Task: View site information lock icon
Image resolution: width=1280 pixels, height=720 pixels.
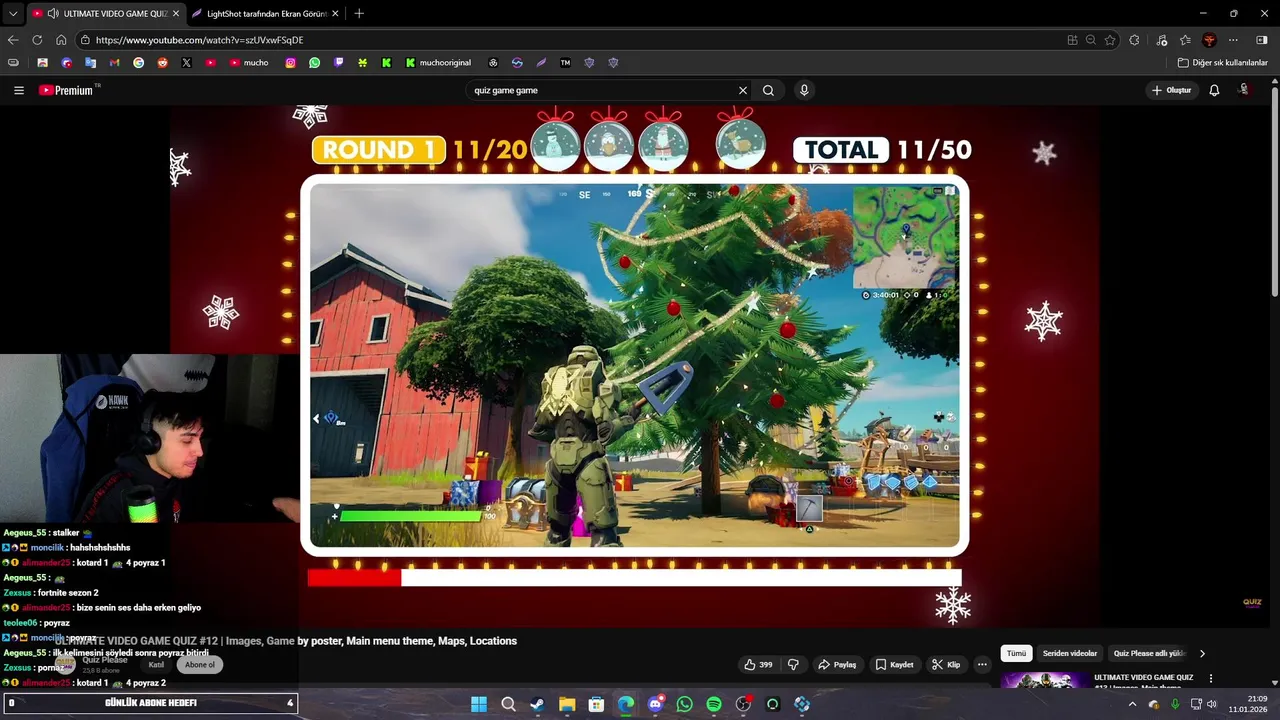Action: click(x=86, y=40)
